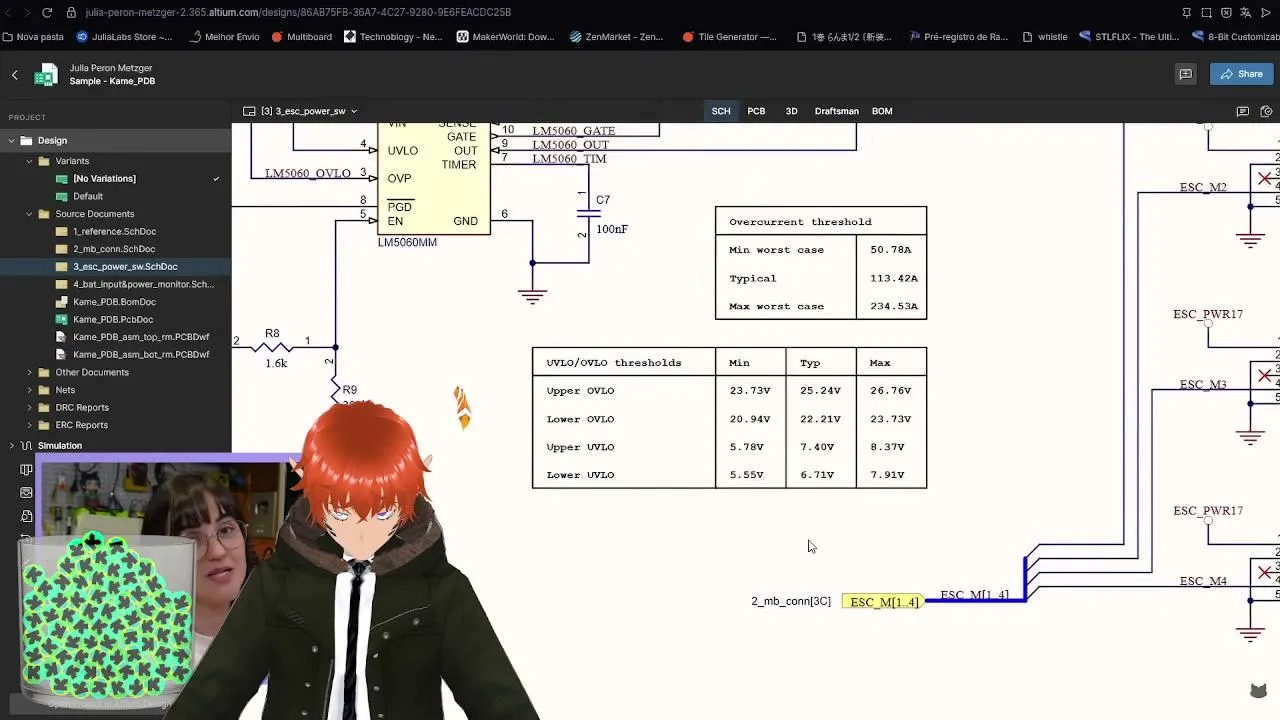Open the whistle bookmark
Viewport: 1280px width, 720px height.
1044,37
